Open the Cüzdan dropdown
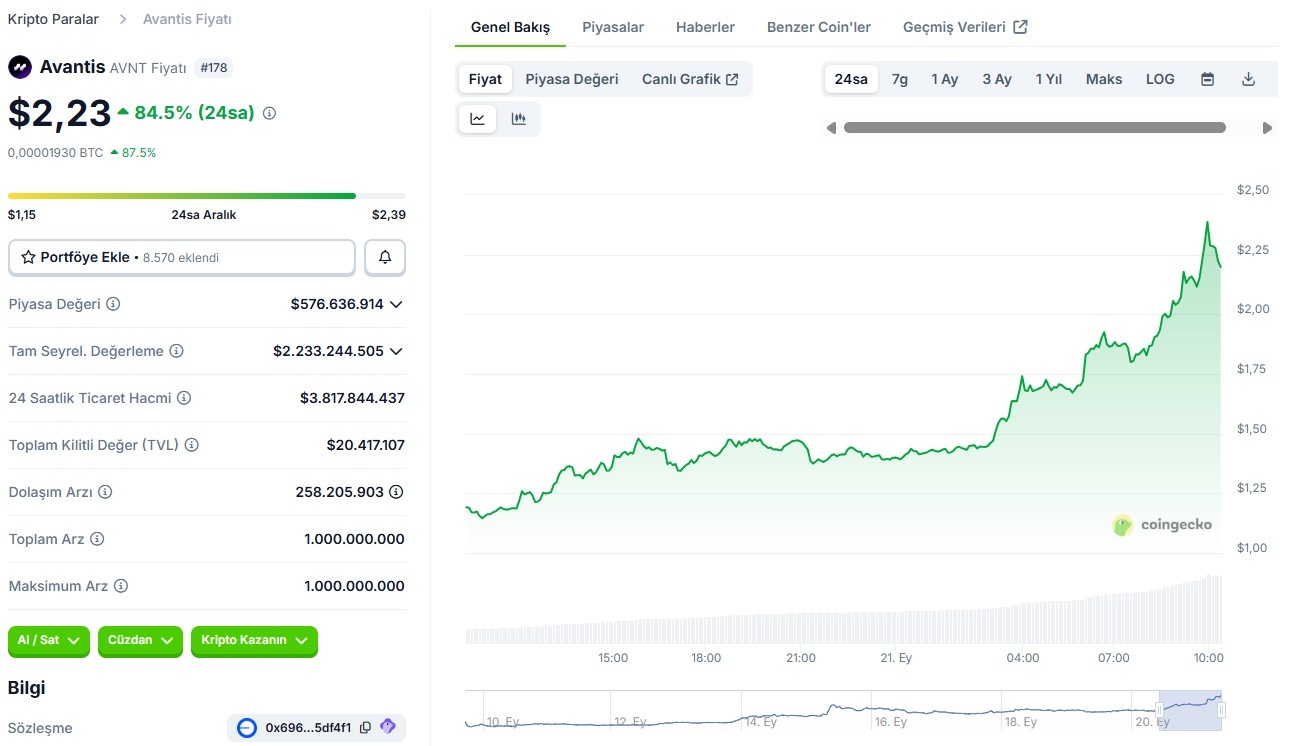Image resolution: width=1290 pixels, height=746 pixels. (x=140, y=641)
